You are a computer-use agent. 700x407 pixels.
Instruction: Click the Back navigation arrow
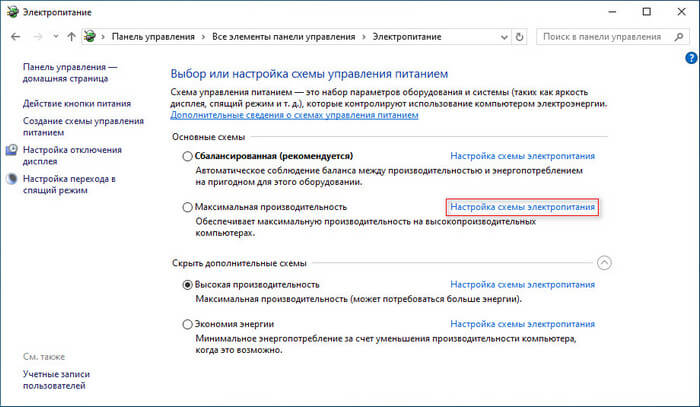coord(16,37)
